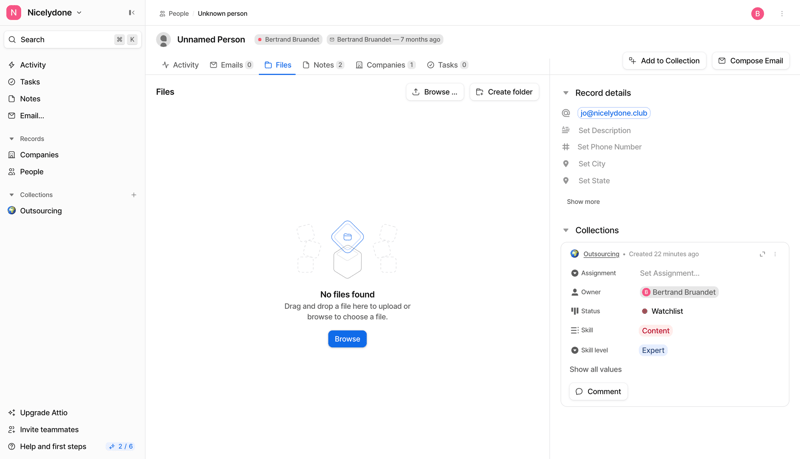Click Set City field
Viewport: 800px width, 459px height.
592,164
